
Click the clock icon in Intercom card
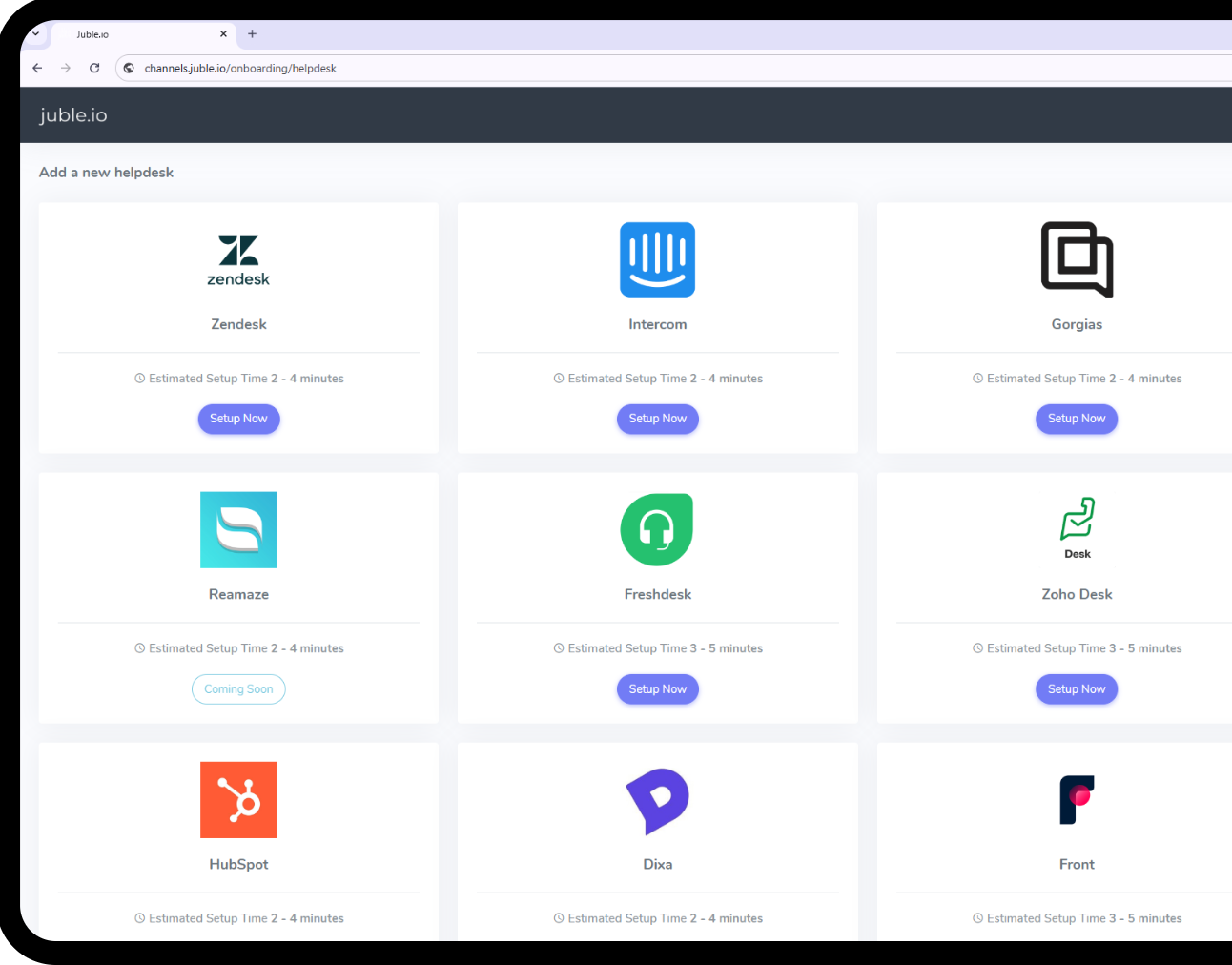559,379
